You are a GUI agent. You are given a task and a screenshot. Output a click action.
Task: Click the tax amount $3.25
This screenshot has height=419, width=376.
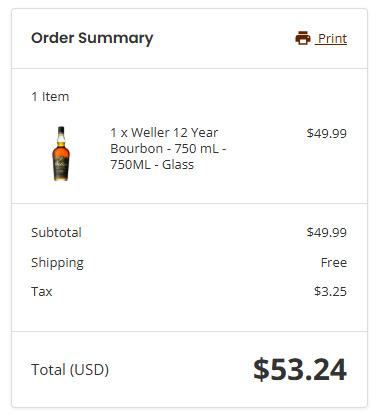330,292
